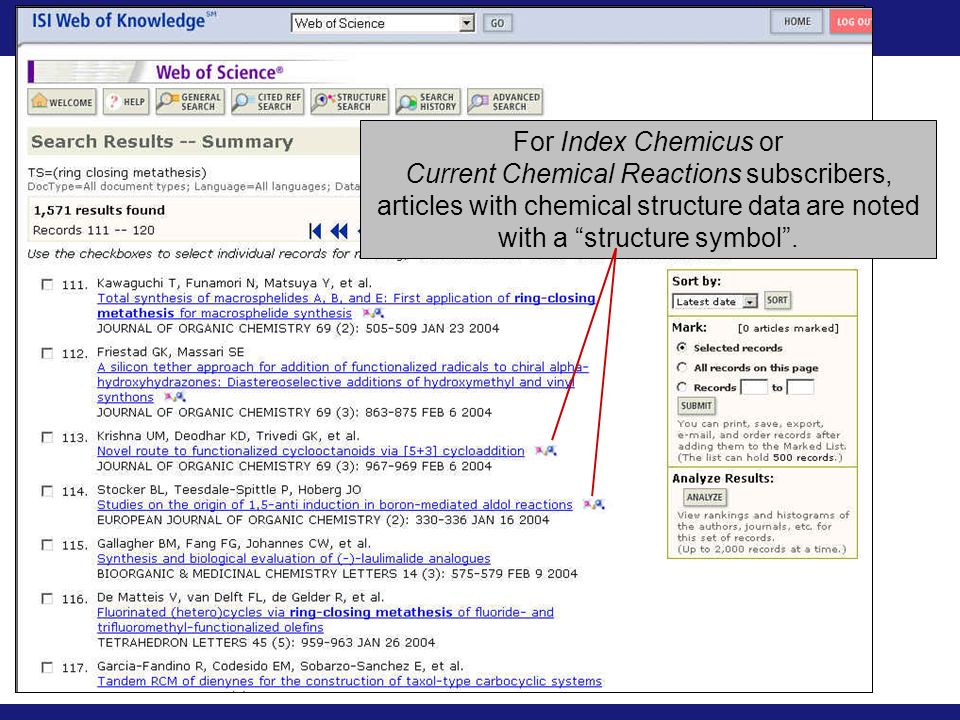Check the box for record 112
The image size is (960, 720).
pos(47,353)
